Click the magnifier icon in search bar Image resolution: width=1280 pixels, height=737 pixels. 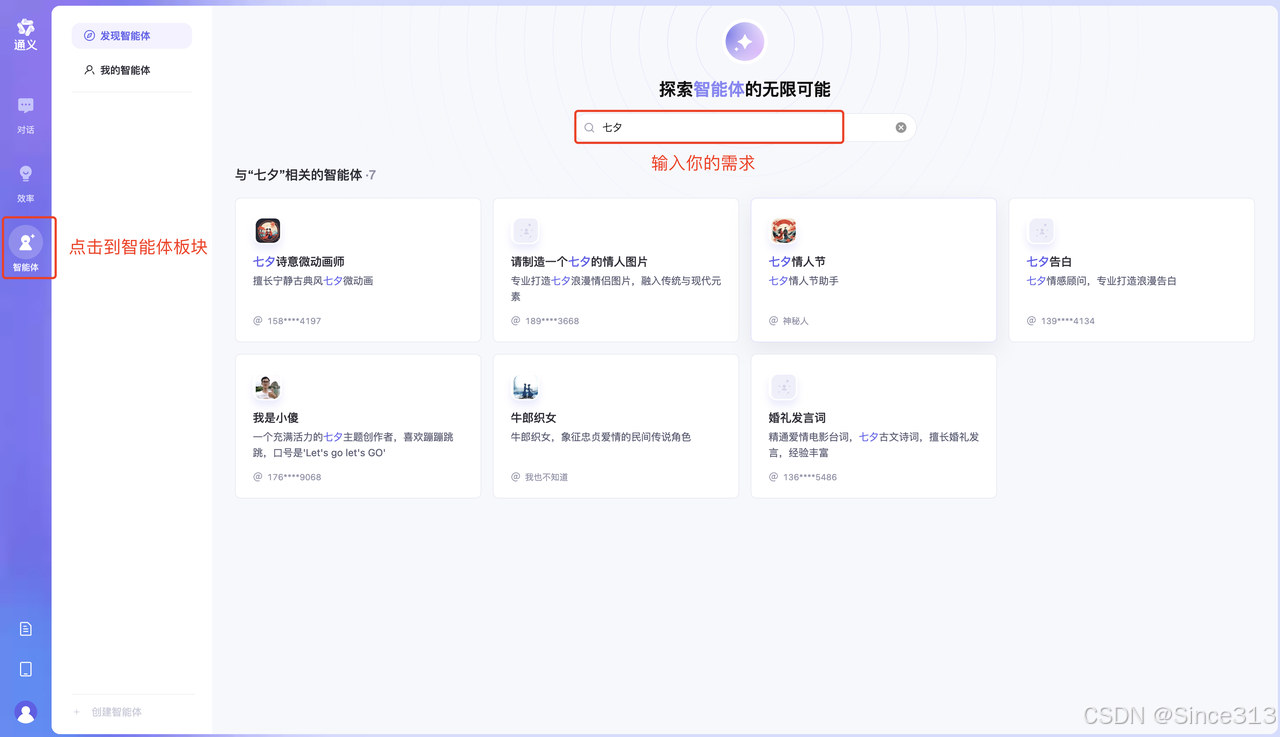click(591, 126)
